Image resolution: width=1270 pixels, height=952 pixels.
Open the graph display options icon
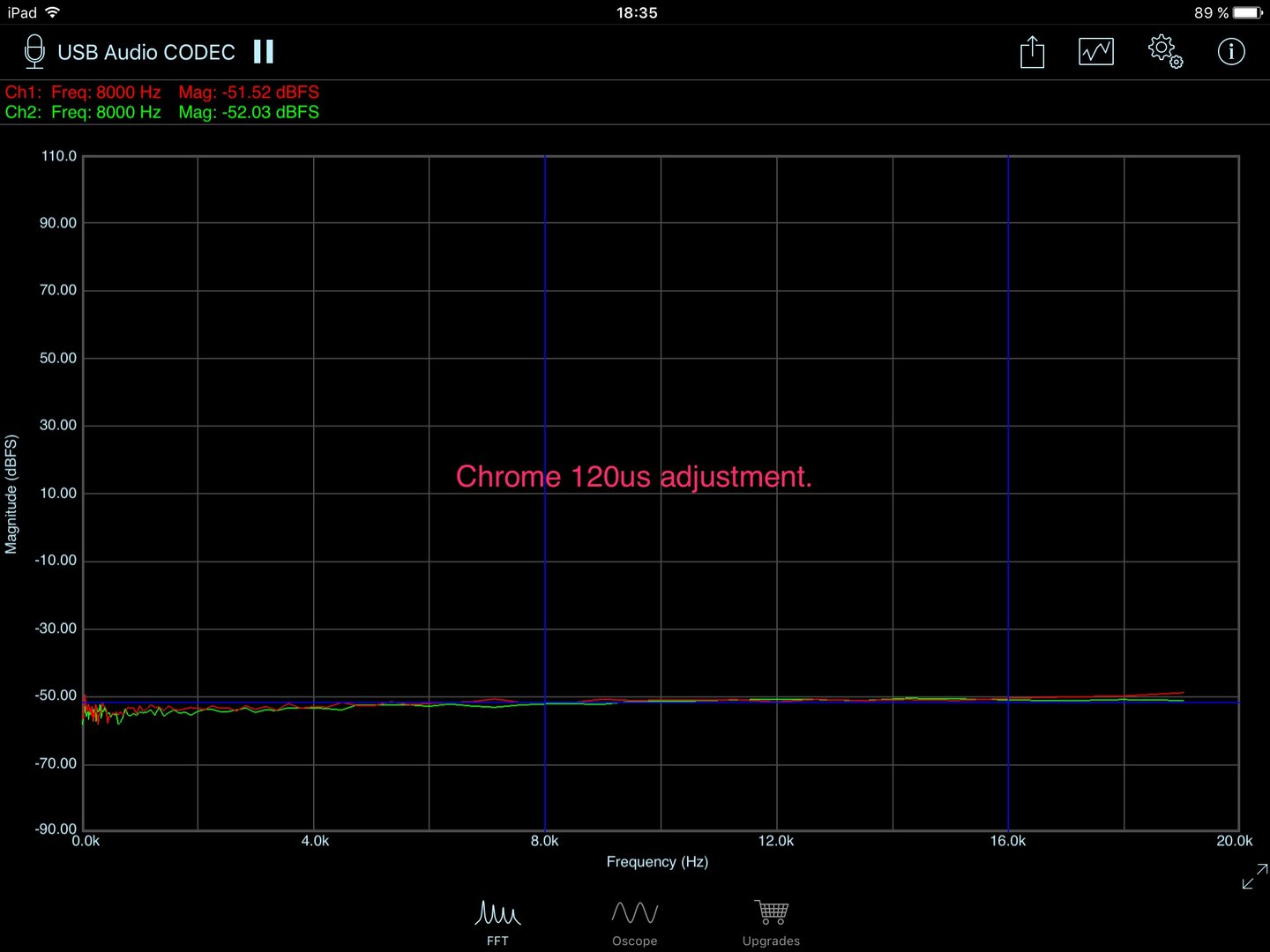pyautogui.click(x=1096, y=52)
